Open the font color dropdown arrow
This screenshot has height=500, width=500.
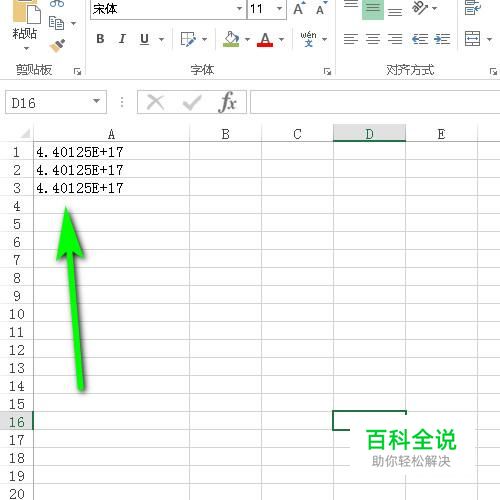pyautogui.click(x=282, y=39)
